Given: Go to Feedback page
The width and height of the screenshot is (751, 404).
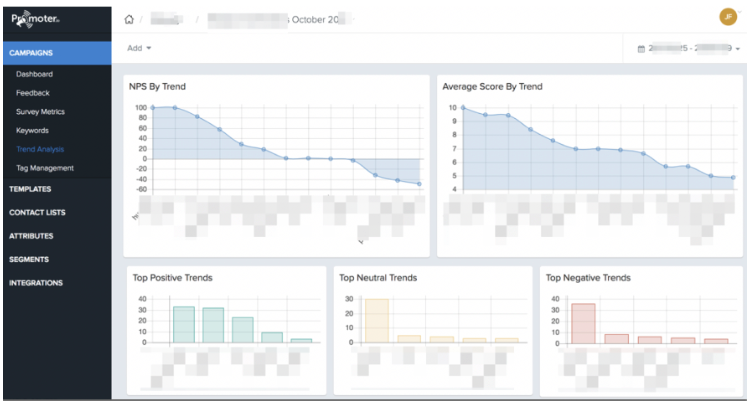Looking at the screenshot, I should tap(33, 93).
